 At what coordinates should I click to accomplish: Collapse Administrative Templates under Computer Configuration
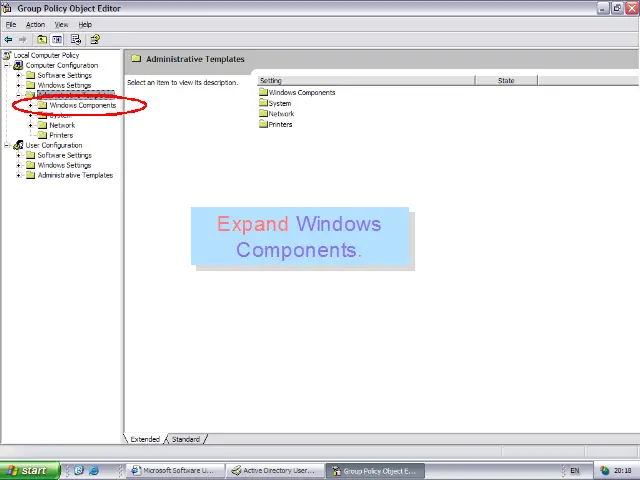(x=18, y=95)
